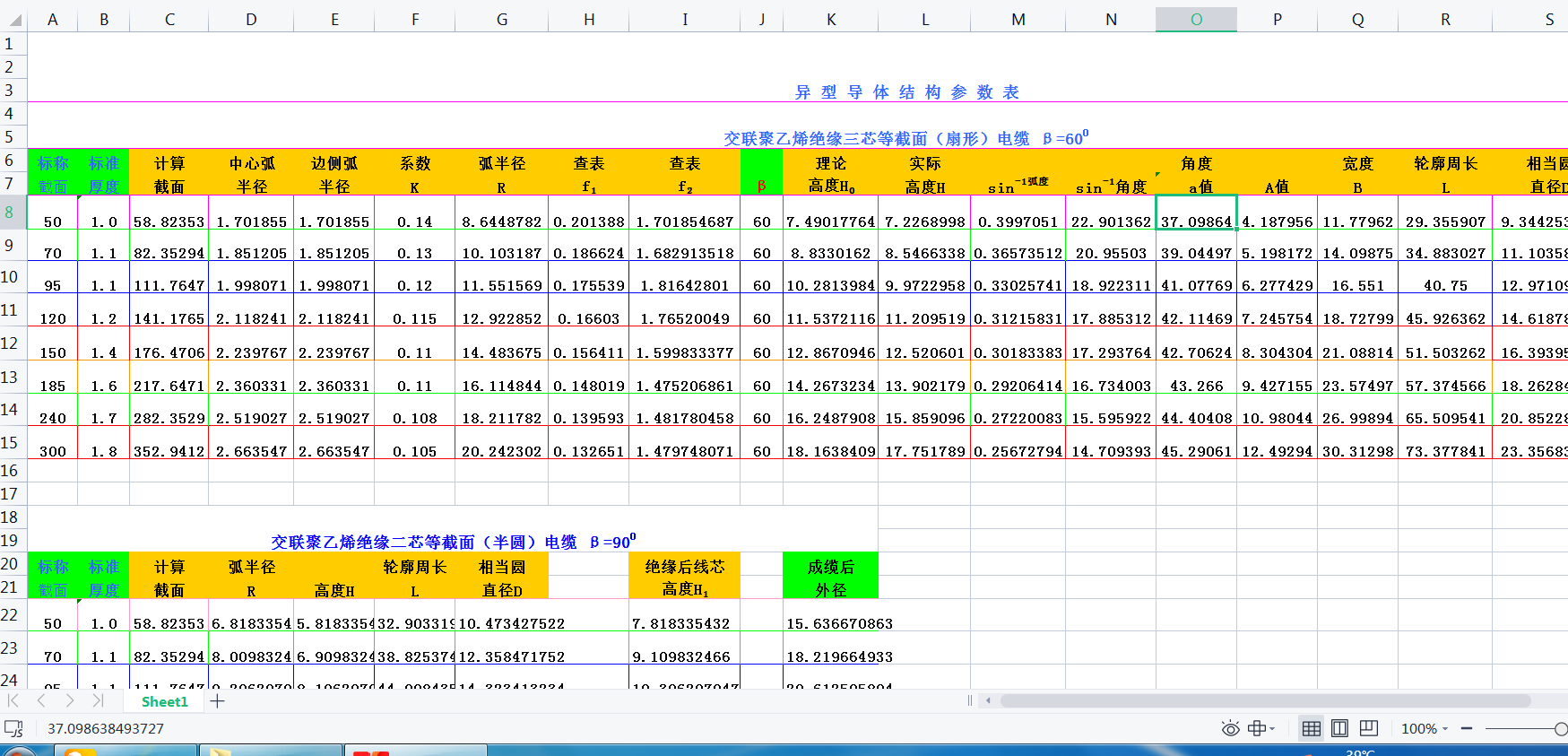Open the Sheet1 tab
The image size is (1568, 756).
pyautogui.click(x=164, y=701)
